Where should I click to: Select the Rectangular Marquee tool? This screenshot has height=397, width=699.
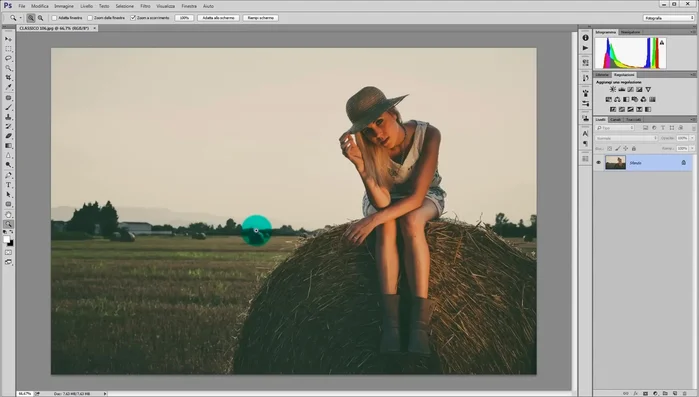8,49
